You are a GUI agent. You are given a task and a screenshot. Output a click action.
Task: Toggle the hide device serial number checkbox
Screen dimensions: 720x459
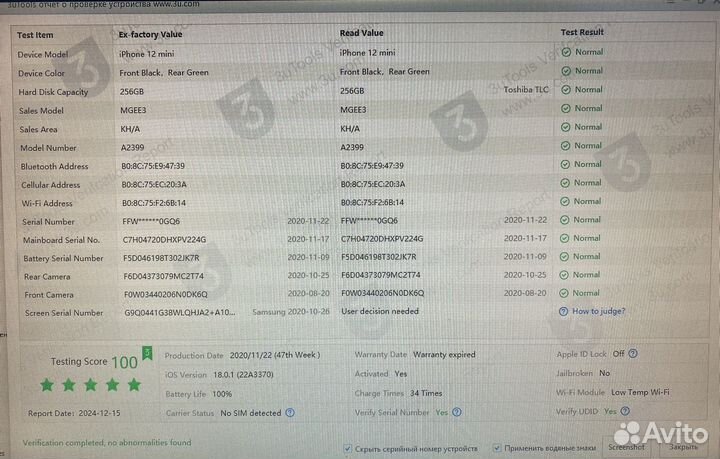(x=346, y=449)
